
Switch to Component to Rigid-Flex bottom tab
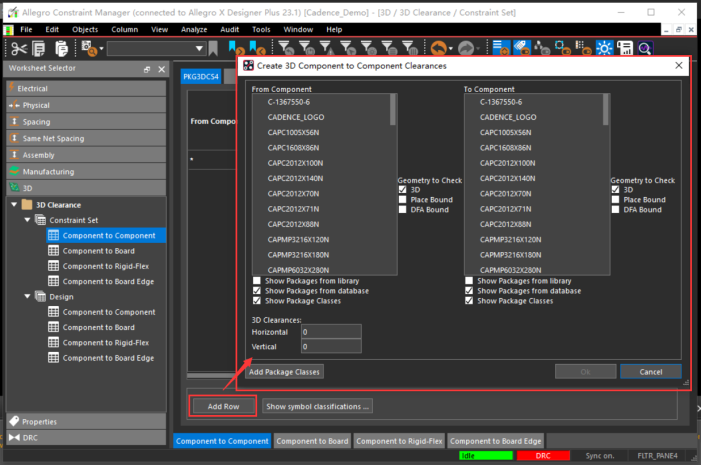tap(399, 441)
